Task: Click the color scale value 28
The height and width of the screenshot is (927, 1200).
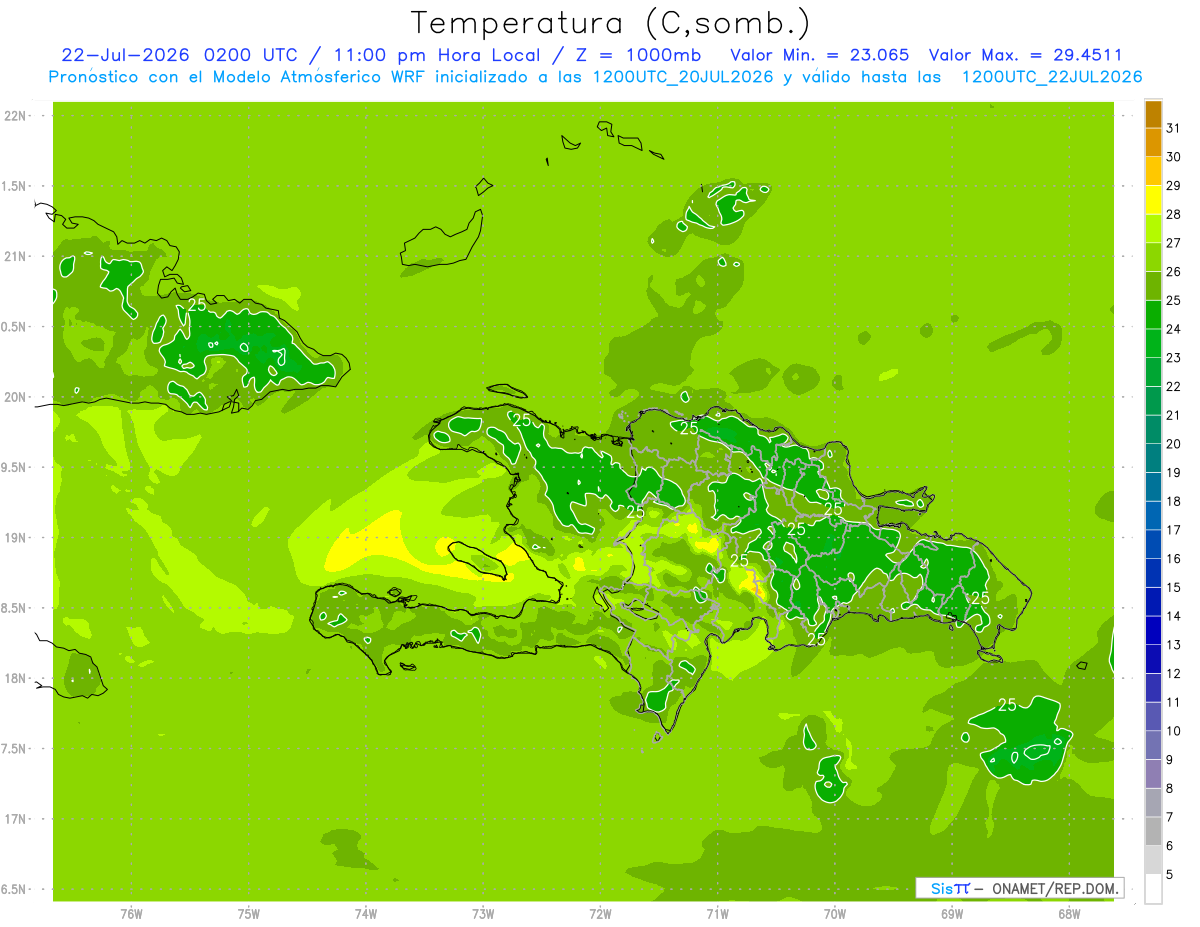Action: point(1173,214)
